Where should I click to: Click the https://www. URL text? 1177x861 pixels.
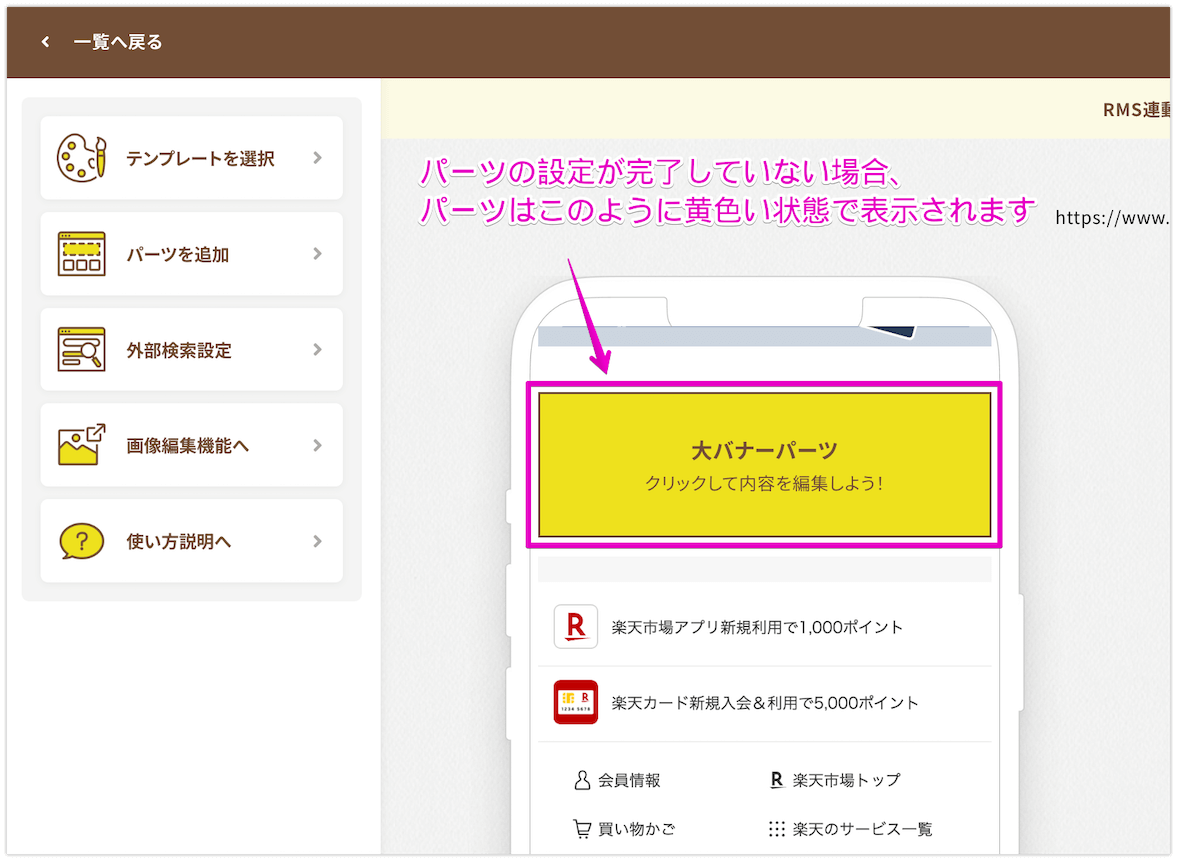pos(1112,218)
